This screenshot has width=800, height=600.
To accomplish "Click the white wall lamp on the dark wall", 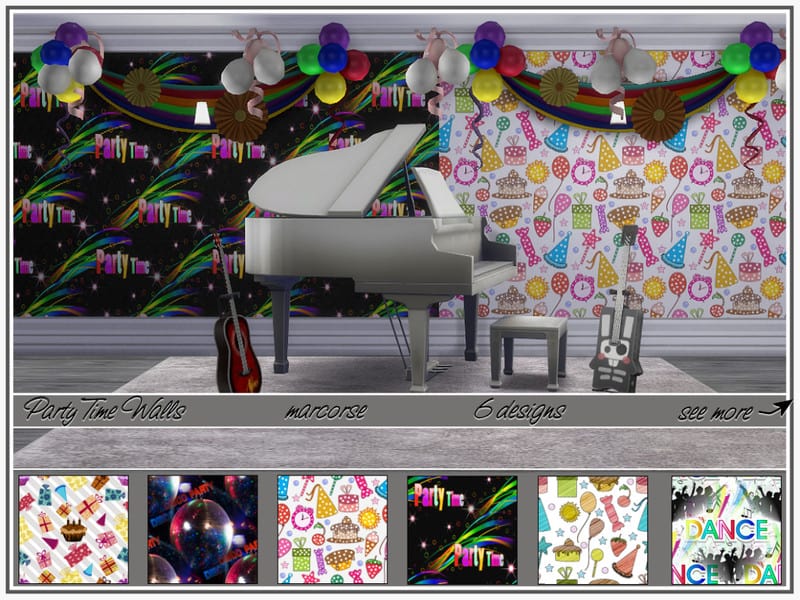I will click(x=202, y=112).
